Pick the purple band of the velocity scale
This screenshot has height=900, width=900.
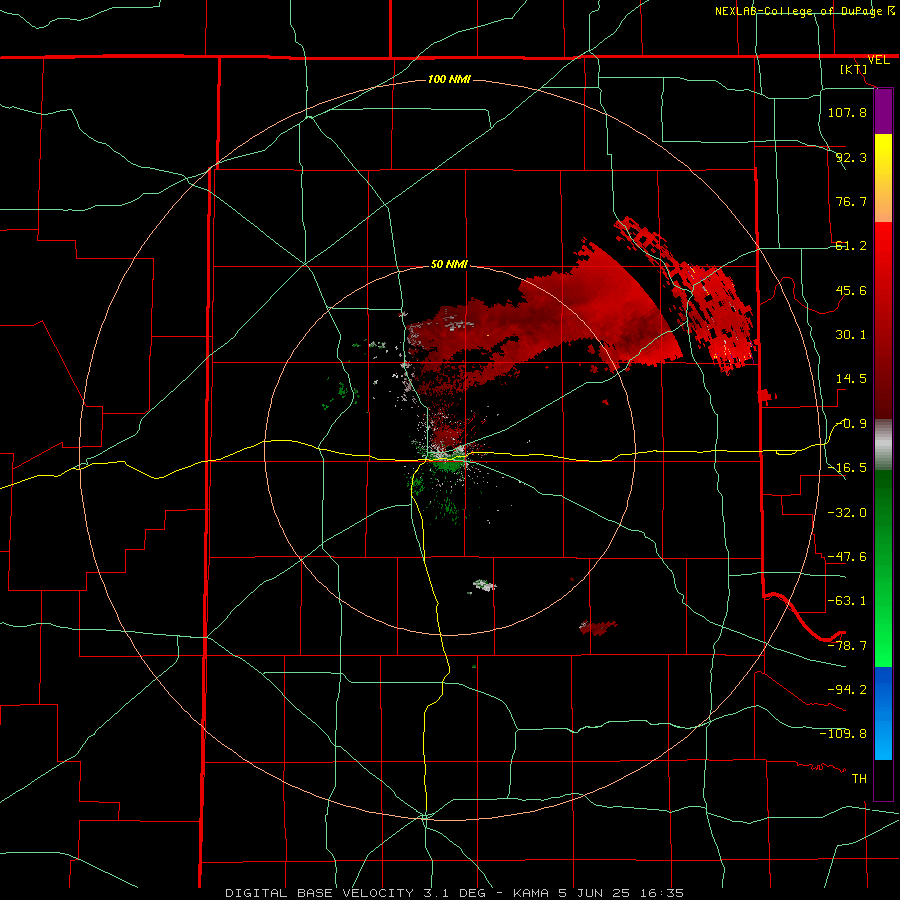883,111
